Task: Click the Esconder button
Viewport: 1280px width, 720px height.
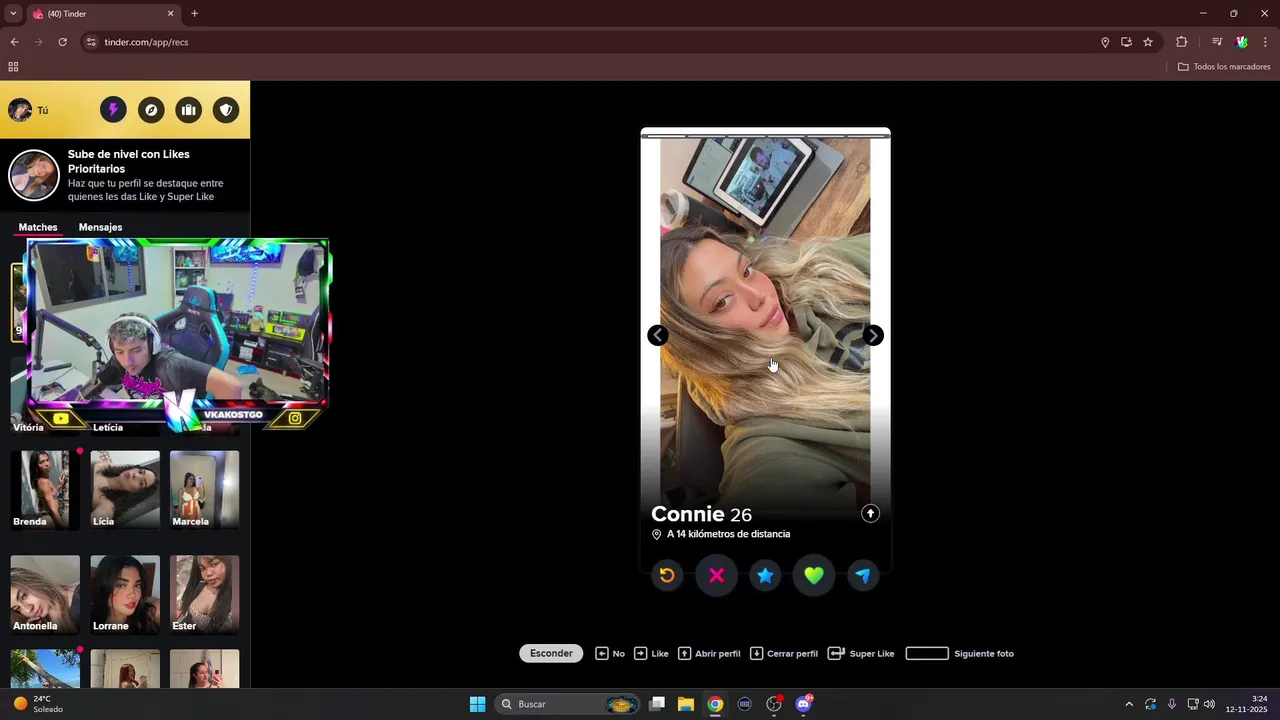Action: tap(551, 653)
